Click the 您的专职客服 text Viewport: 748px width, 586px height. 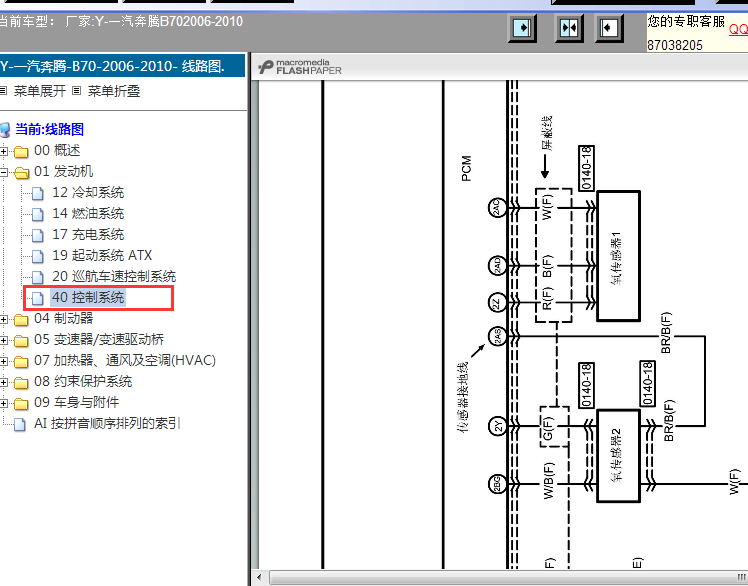[x=686, y=21]
